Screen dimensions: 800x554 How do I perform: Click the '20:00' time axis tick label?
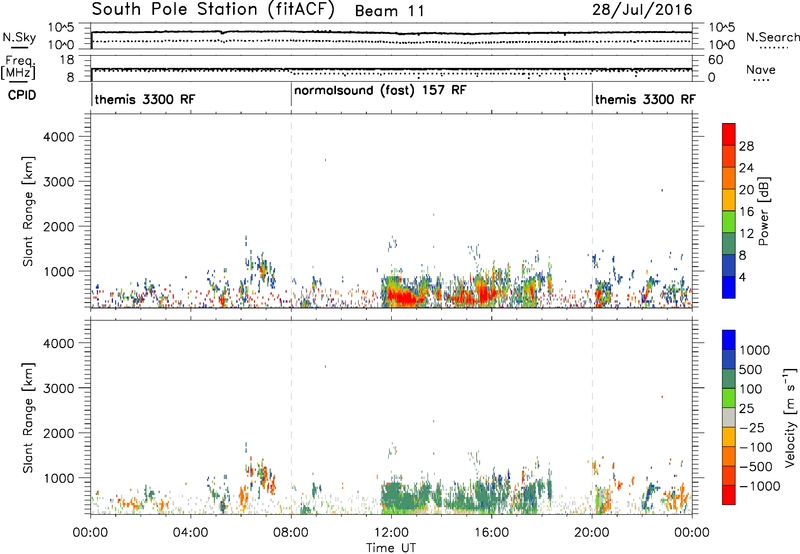coord(592,533)
